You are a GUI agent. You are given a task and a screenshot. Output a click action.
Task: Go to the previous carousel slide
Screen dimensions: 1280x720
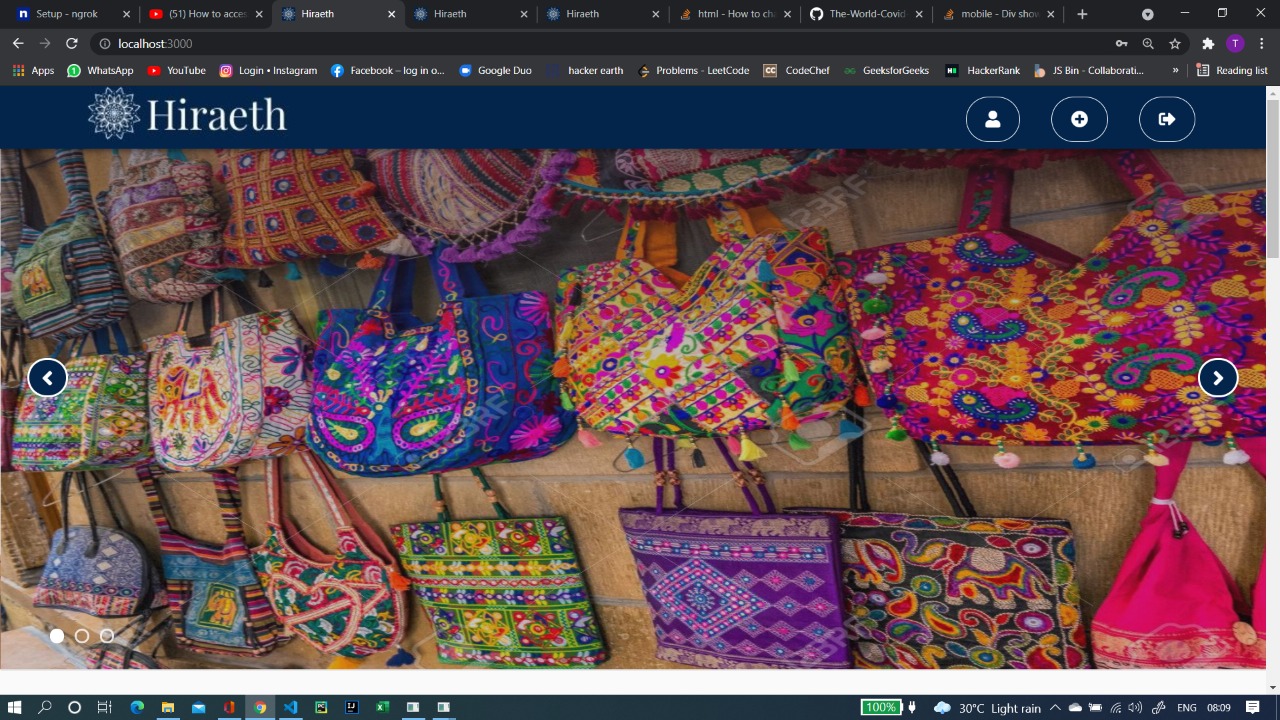pos(47,378)
